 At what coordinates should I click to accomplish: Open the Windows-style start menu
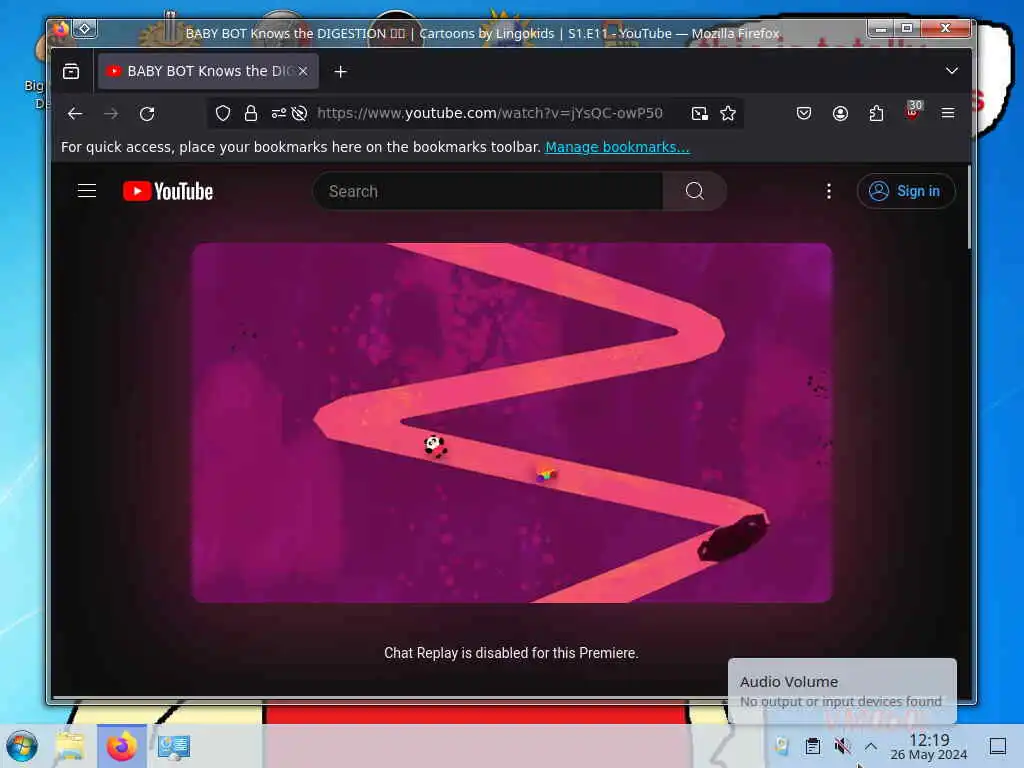(x=22, y=746)
